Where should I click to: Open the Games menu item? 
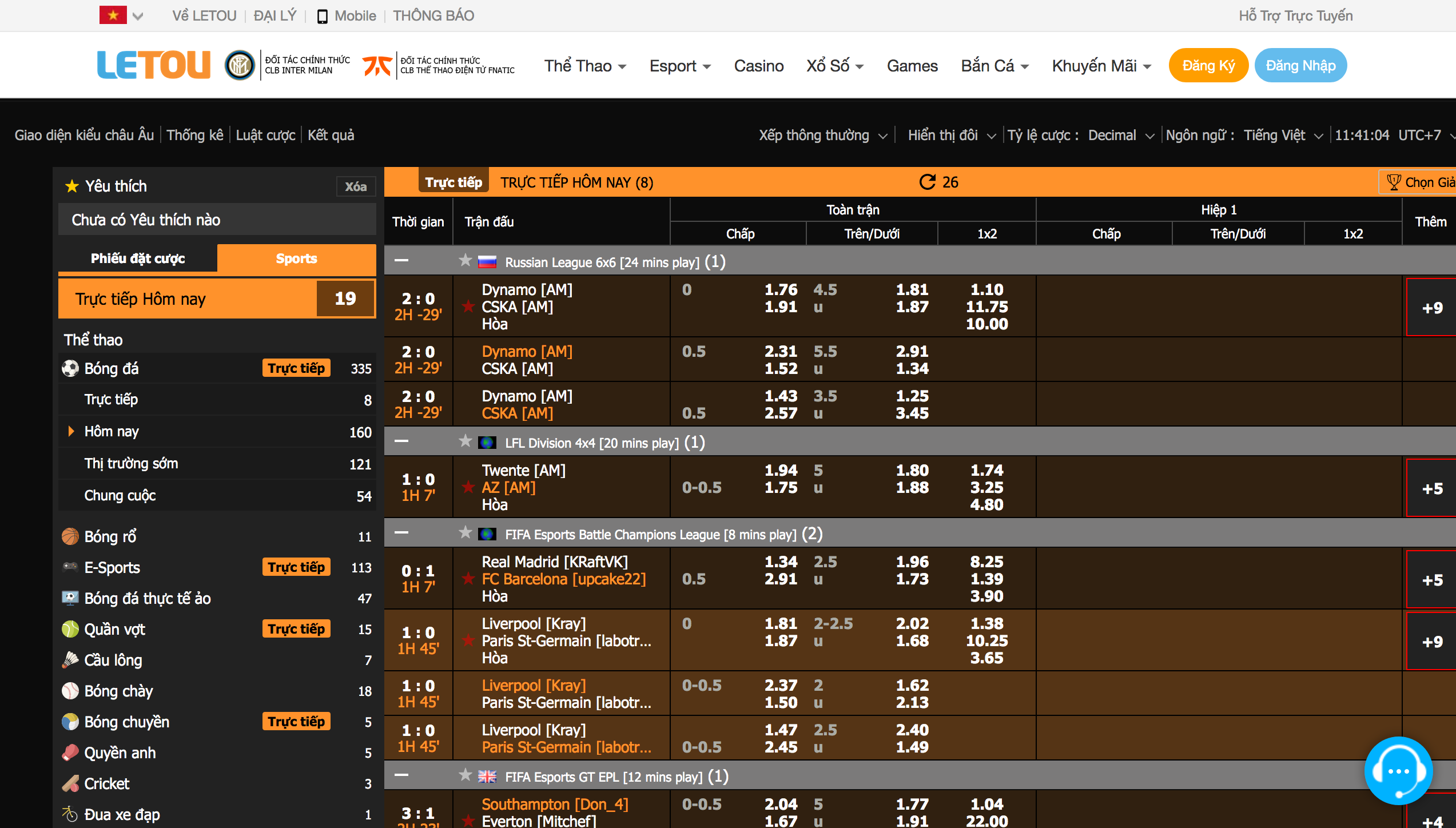(x=912, y=66)
